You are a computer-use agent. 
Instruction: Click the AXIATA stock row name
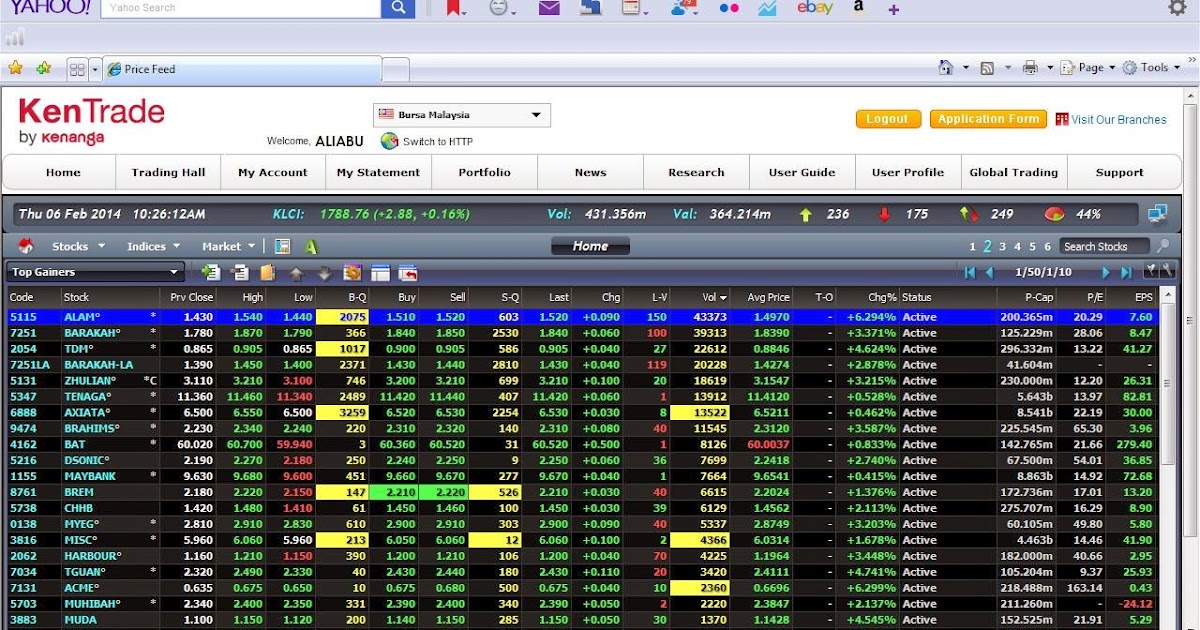click(x=88, y=413)
